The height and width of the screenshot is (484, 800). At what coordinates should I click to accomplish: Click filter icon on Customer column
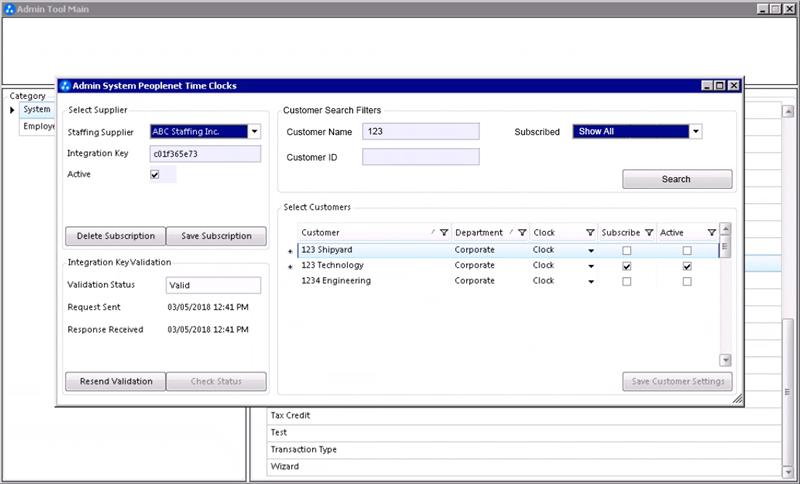(444, 233)
